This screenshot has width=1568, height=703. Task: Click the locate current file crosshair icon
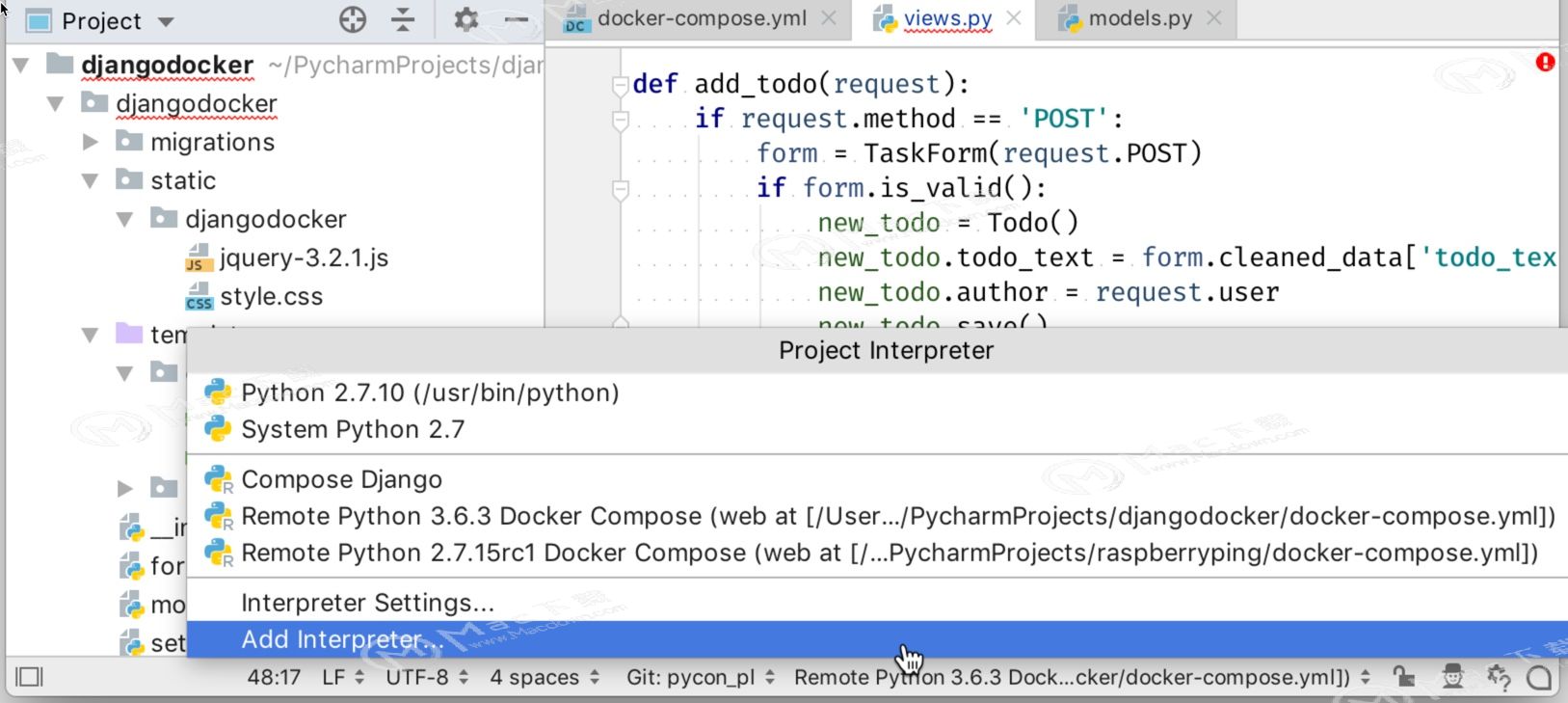[x=353, y=19]
